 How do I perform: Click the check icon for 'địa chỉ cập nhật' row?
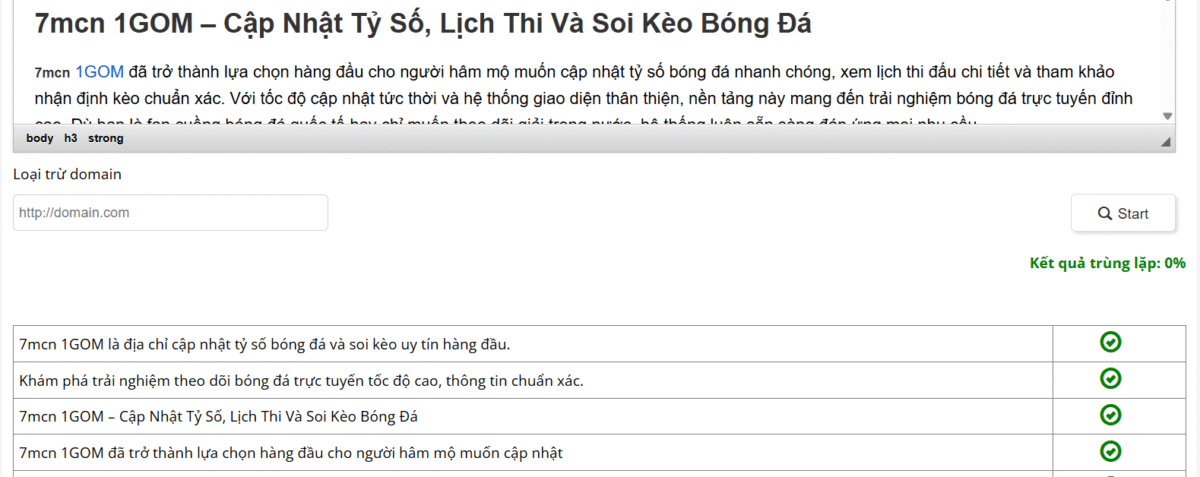coord(1110,343)
